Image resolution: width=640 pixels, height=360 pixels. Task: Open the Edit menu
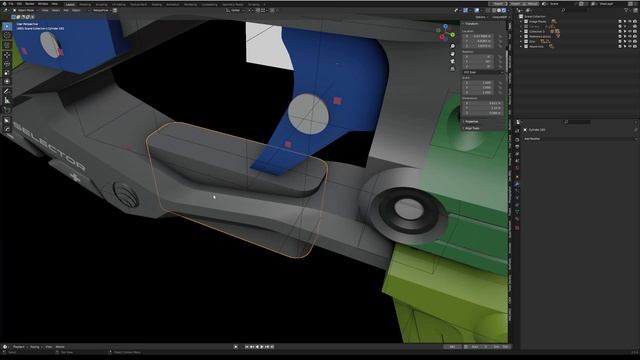(x=19, y=4)
